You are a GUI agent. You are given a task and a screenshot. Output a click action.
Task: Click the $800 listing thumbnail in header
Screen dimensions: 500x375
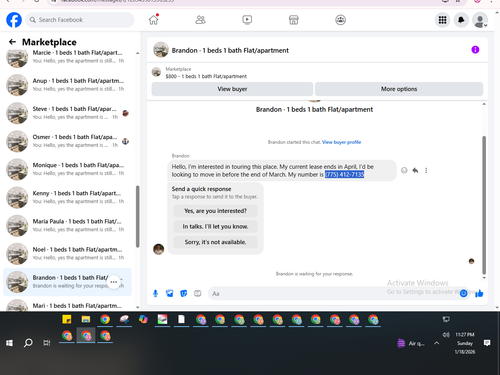click(x=156, y=72)
